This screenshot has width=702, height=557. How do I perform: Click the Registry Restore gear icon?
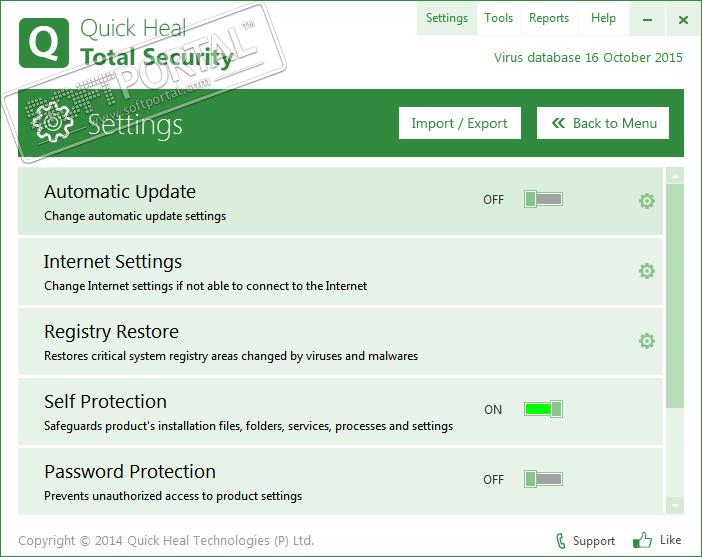[x=647, y=341]
